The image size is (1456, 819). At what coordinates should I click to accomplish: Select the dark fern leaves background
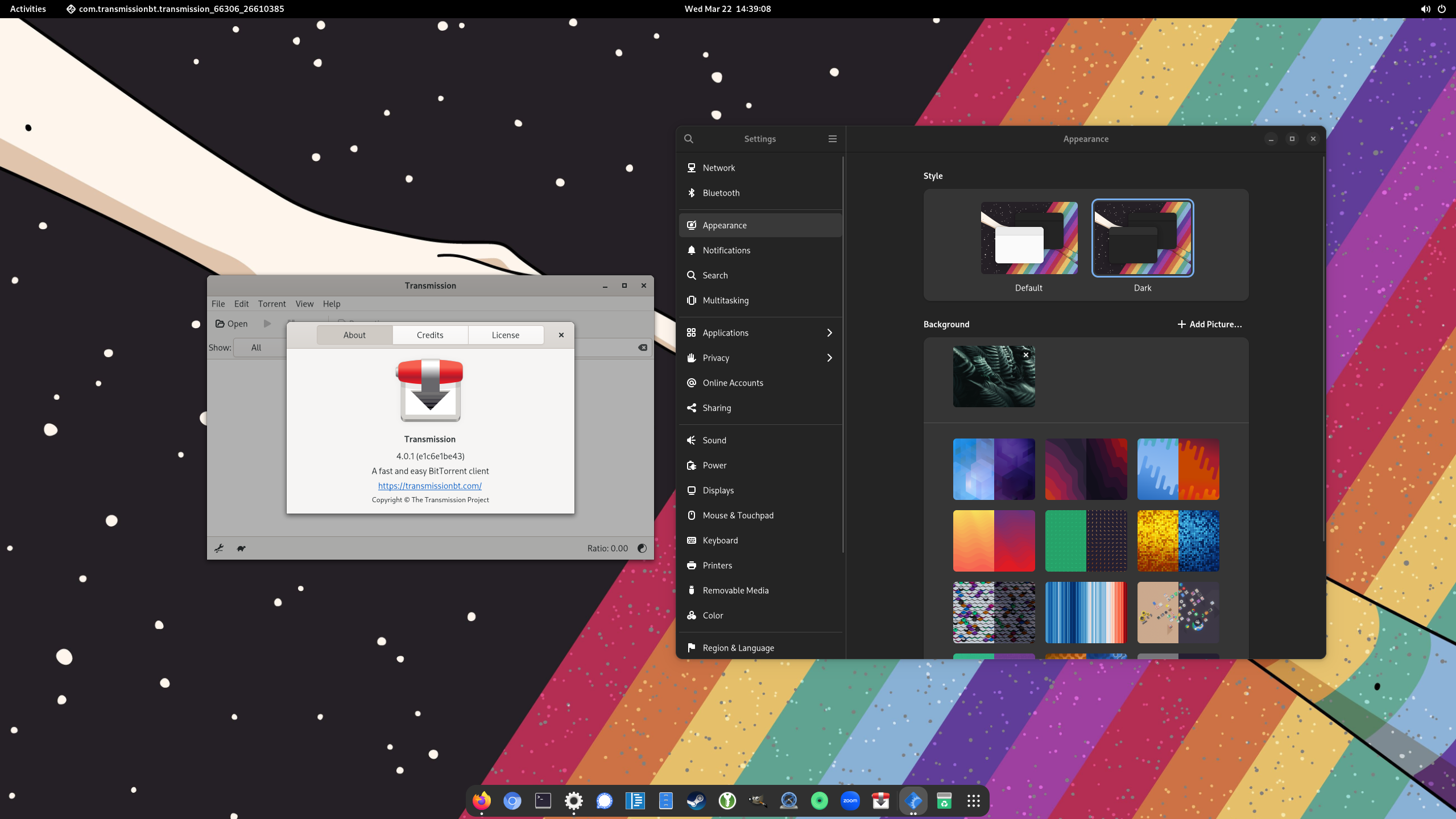pos(993,378)
